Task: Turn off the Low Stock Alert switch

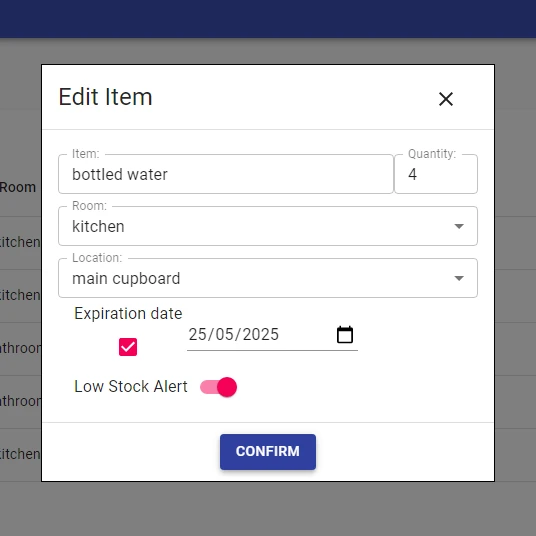Action: [218, 387]
